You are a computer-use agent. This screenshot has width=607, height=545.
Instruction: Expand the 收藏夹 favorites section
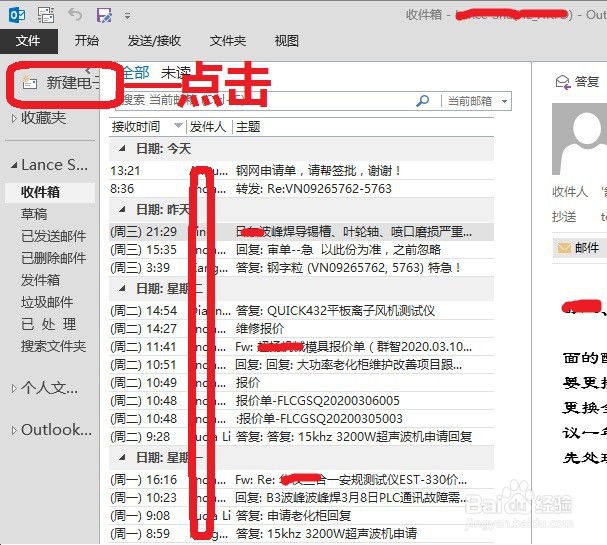tap(14, 118)
